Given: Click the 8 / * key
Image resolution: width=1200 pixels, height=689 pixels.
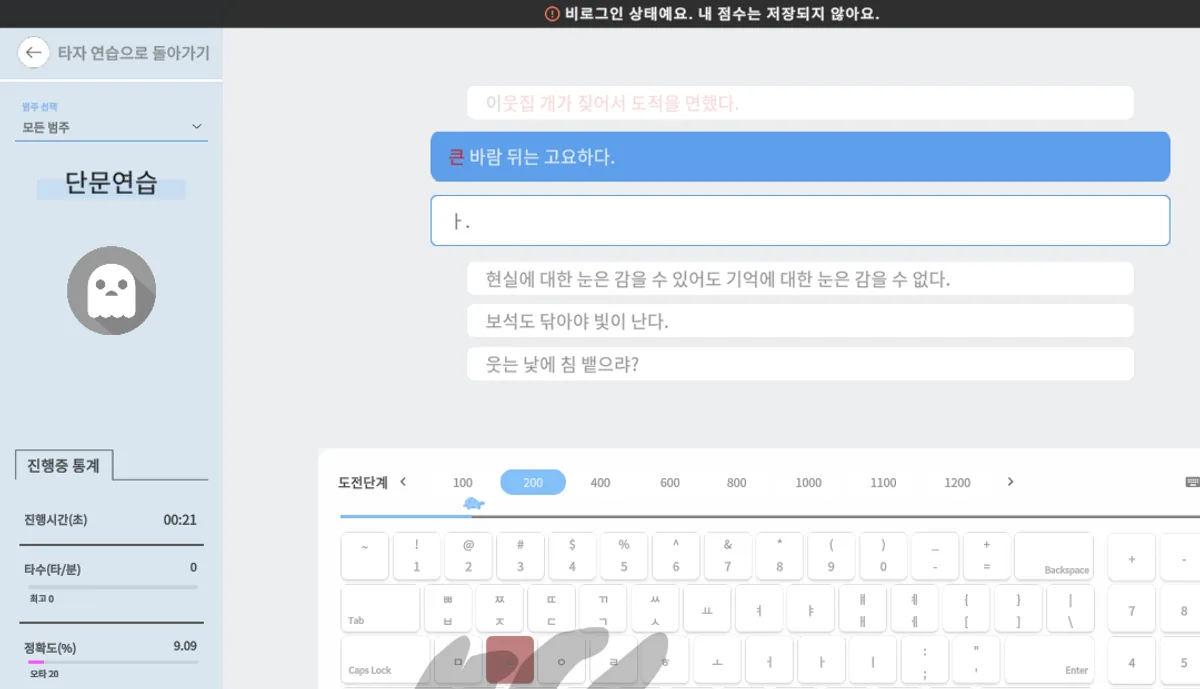Looking at the screenshot, I should coord(780,556).
